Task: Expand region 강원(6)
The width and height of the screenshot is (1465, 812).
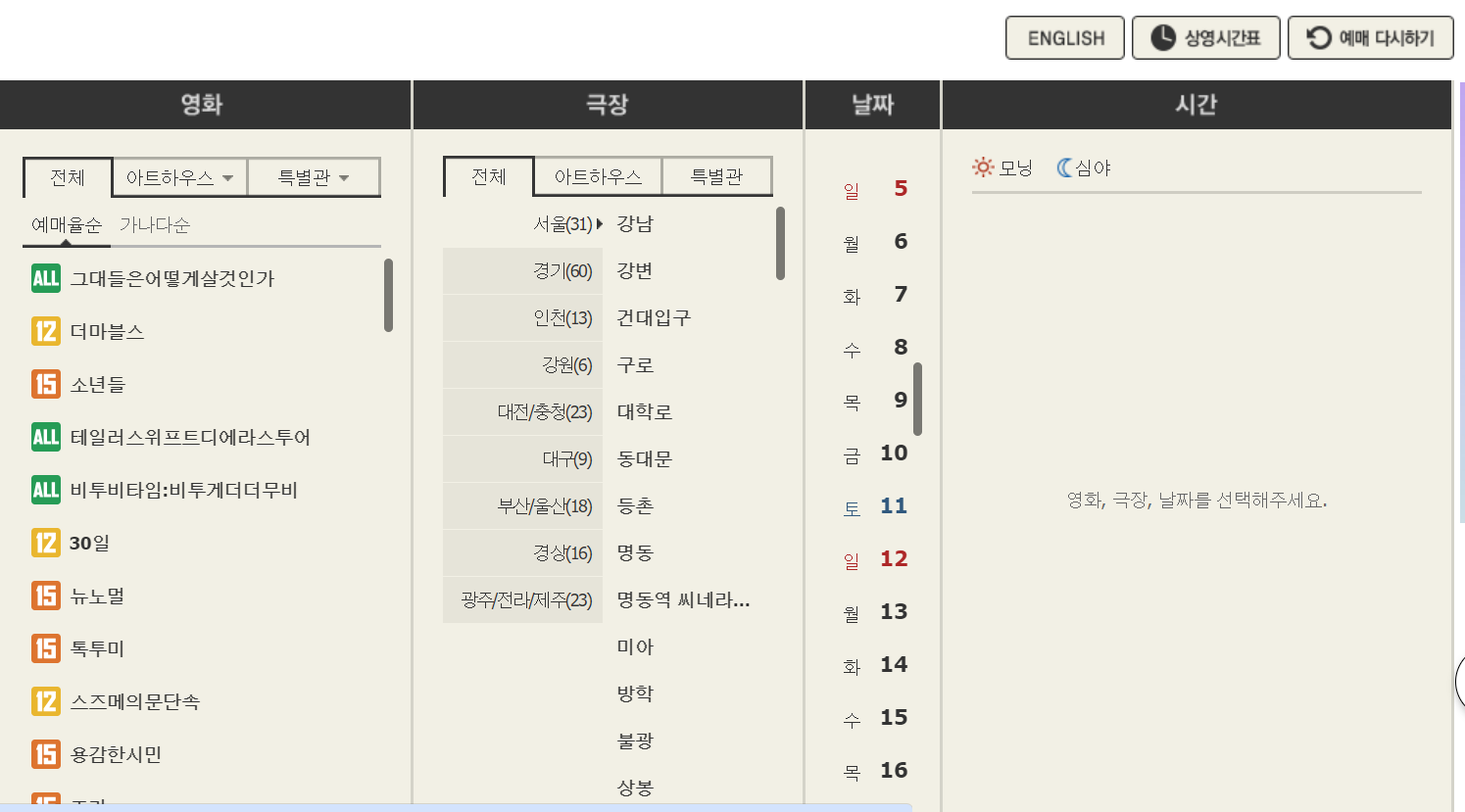Action: [x=523, y=364]
